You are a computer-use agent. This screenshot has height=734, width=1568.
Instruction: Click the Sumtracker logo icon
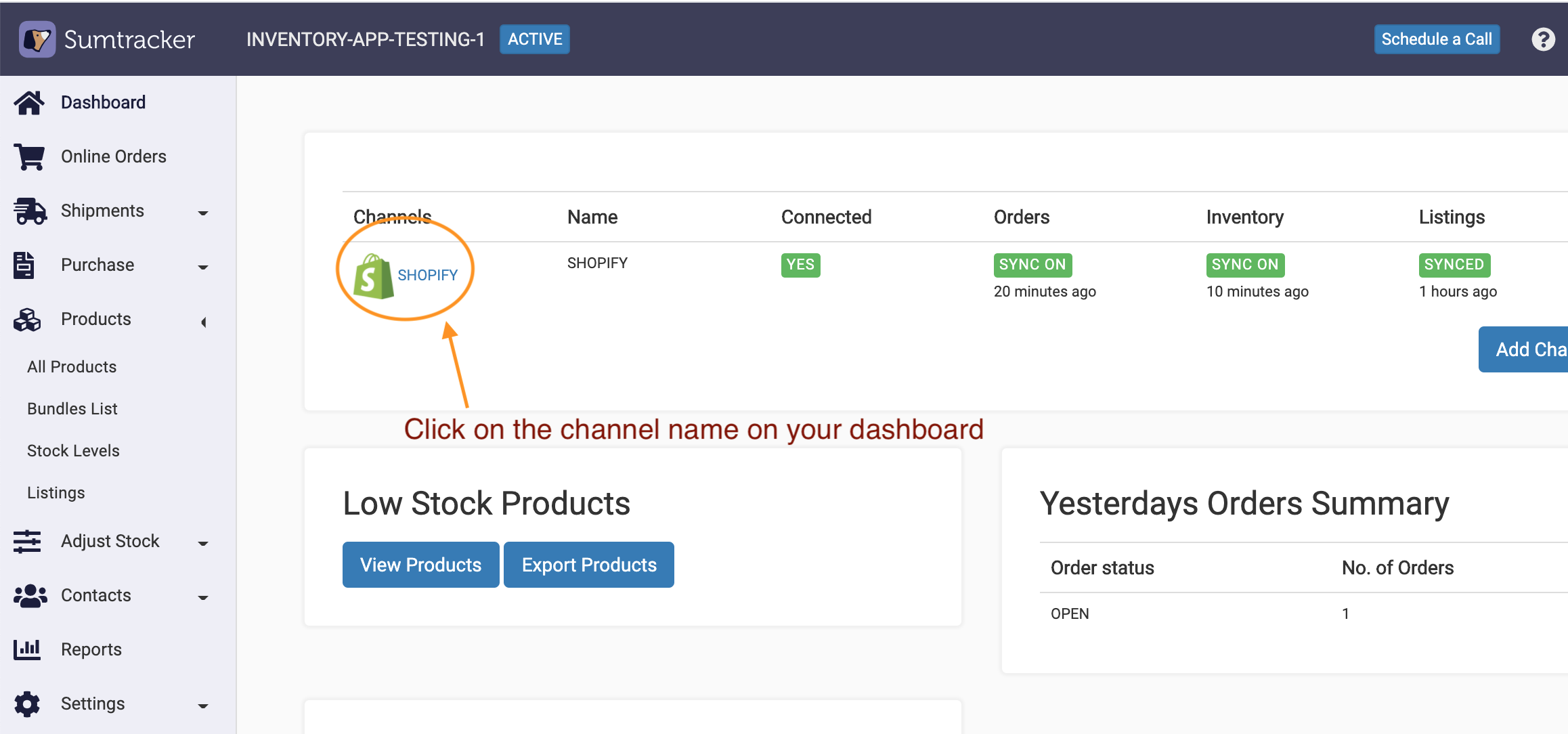pos(37,39)
